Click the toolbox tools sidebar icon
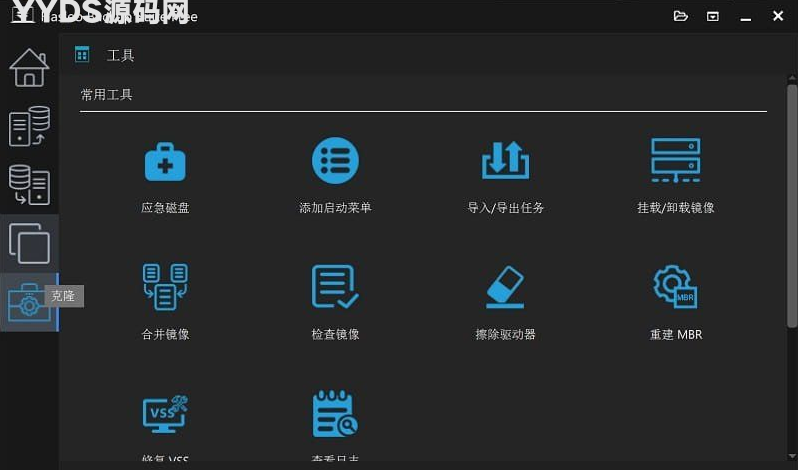This screenshot has height=470, width=798. (x=29, y=302)
